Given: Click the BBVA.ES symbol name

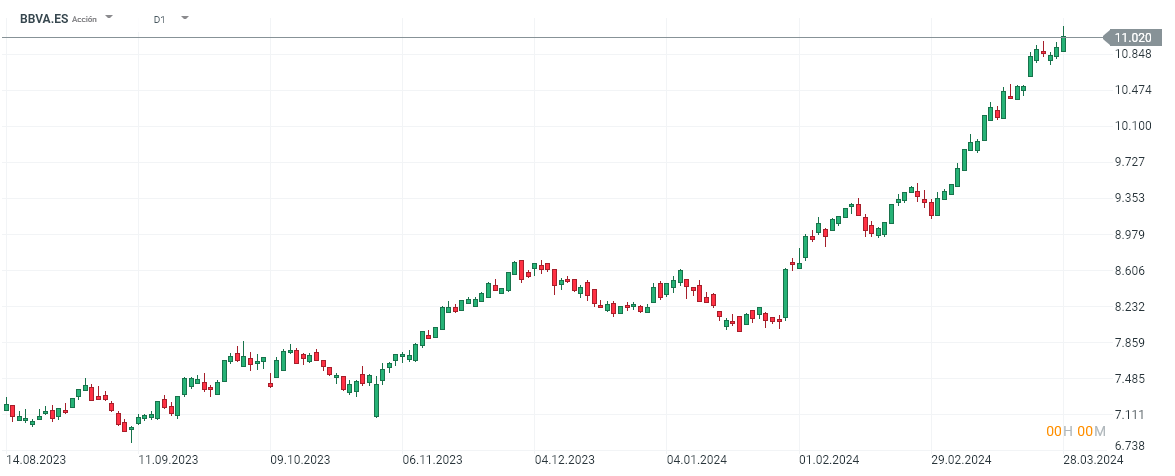Looking at the screenshot, I should coord(44,18).
